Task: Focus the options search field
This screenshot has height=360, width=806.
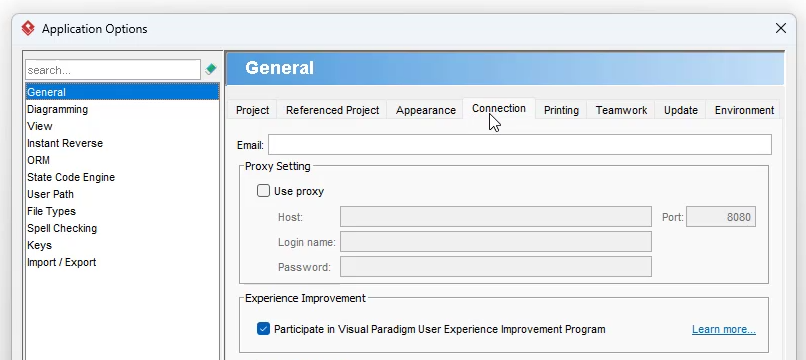Action: [113, 70]
